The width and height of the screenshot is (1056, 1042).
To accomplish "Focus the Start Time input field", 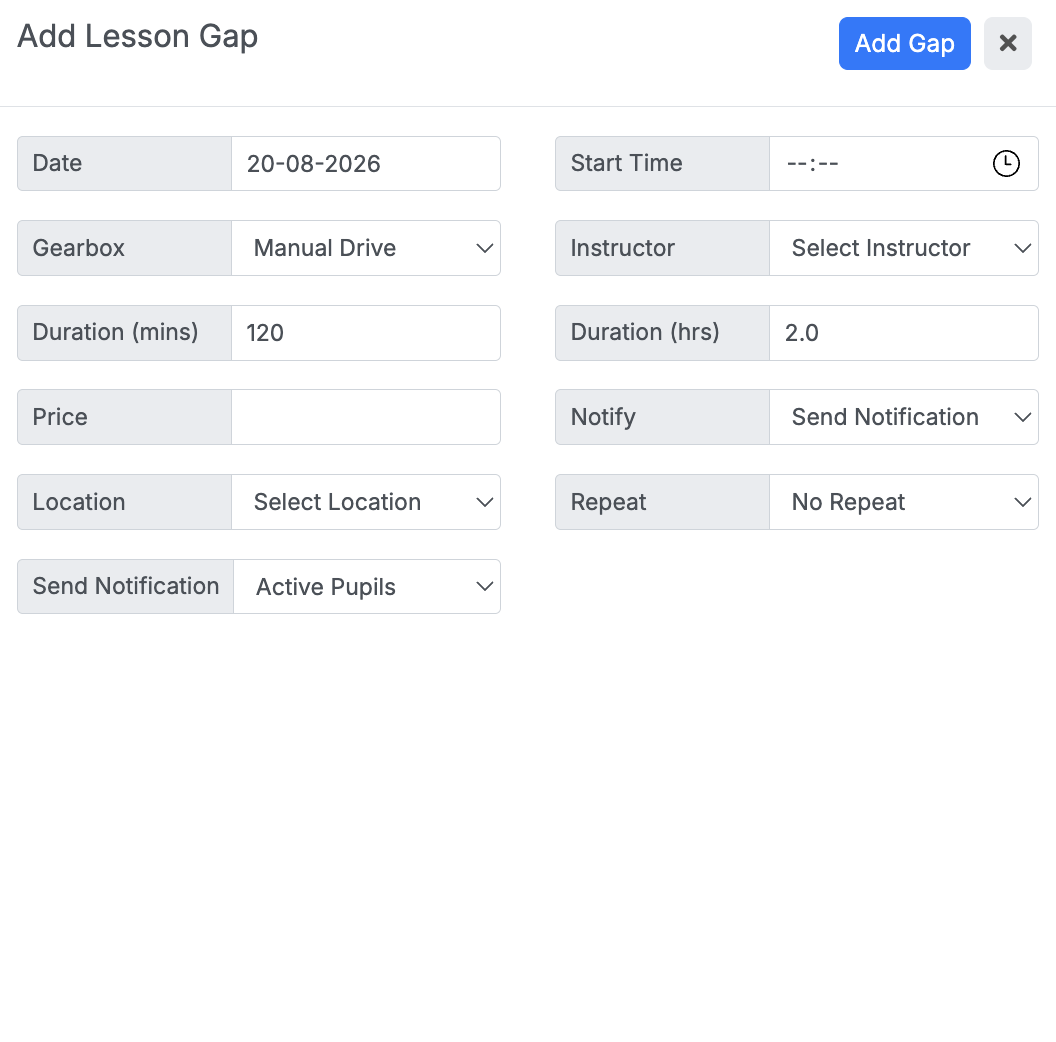I will pos(904,164).
